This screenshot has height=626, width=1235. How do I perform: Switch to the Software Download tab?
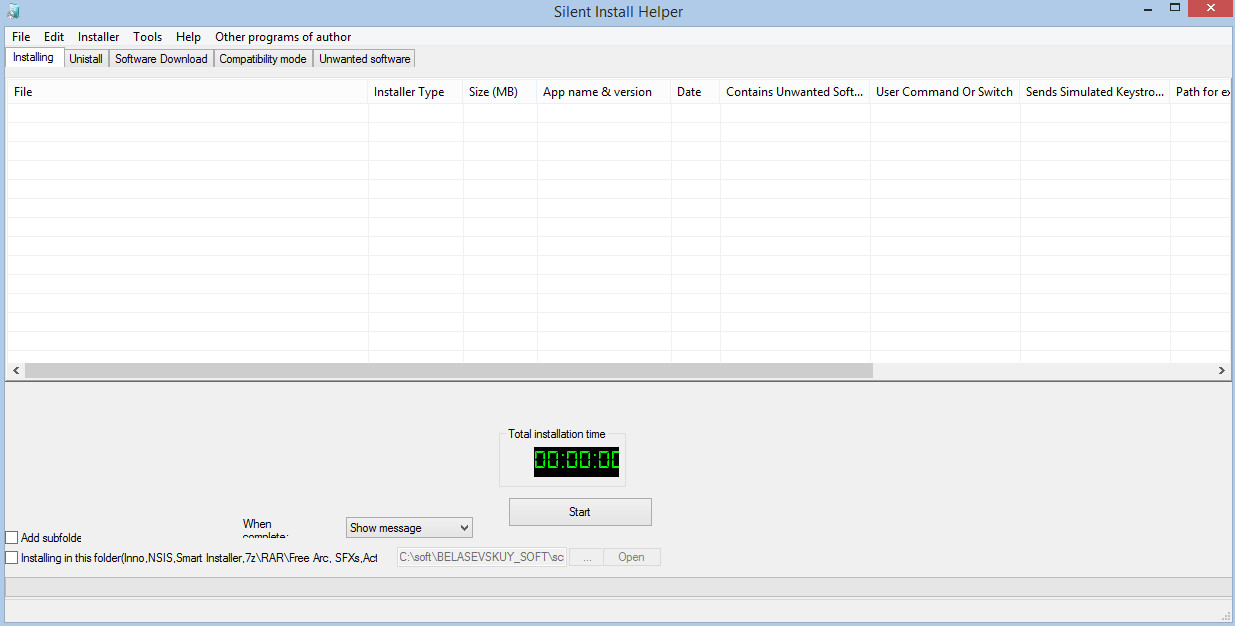click(x=161, y=59)
